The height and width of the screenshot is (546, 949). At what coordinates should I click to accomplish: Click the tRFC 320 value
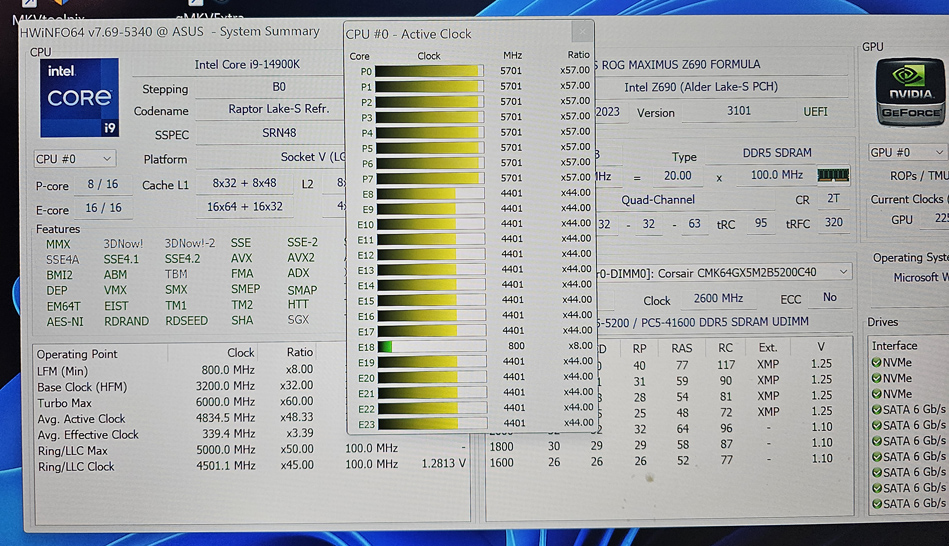pos(833,222)
